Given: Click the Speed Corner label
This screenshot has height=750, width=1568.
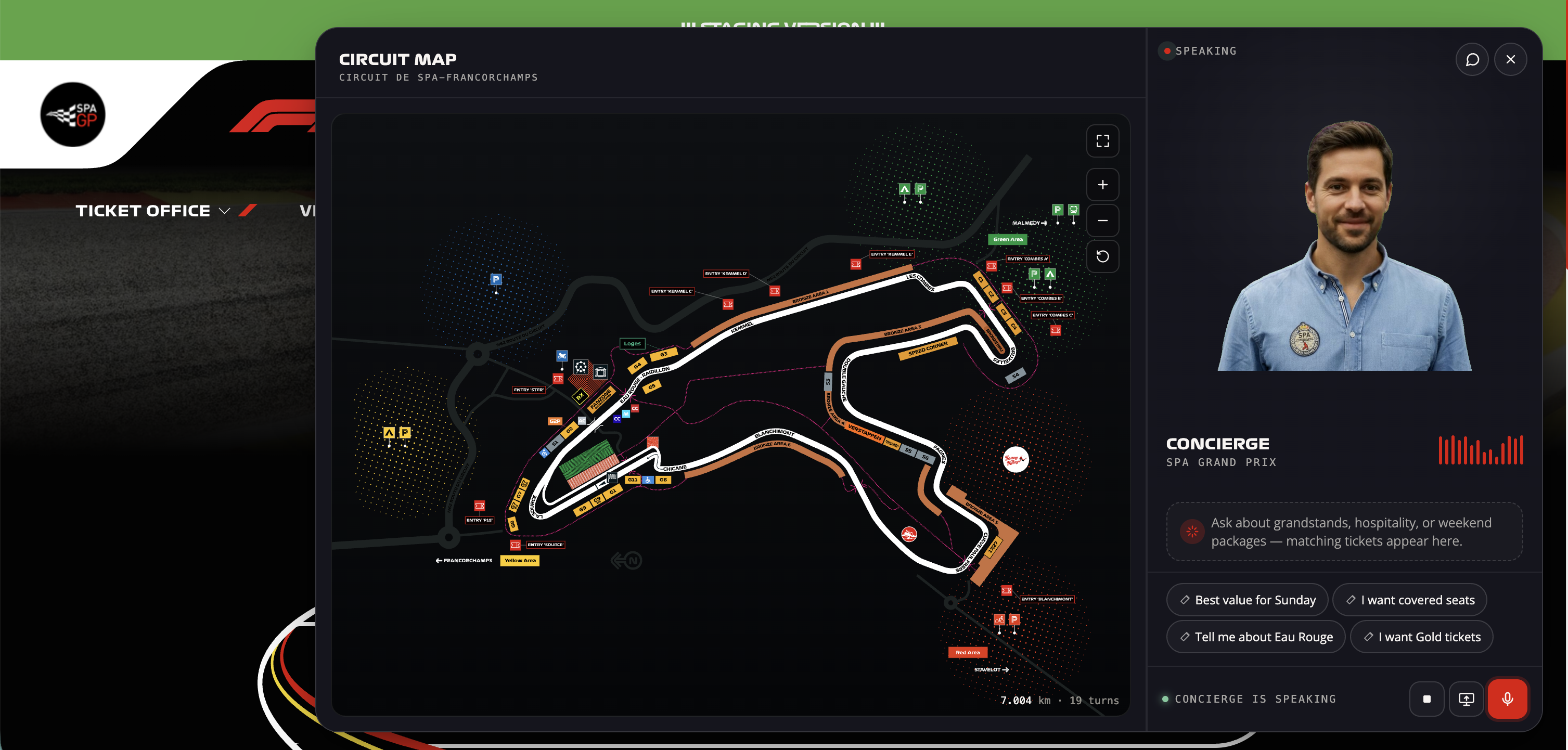Looking at the screenshot, I should click(928, 349).
